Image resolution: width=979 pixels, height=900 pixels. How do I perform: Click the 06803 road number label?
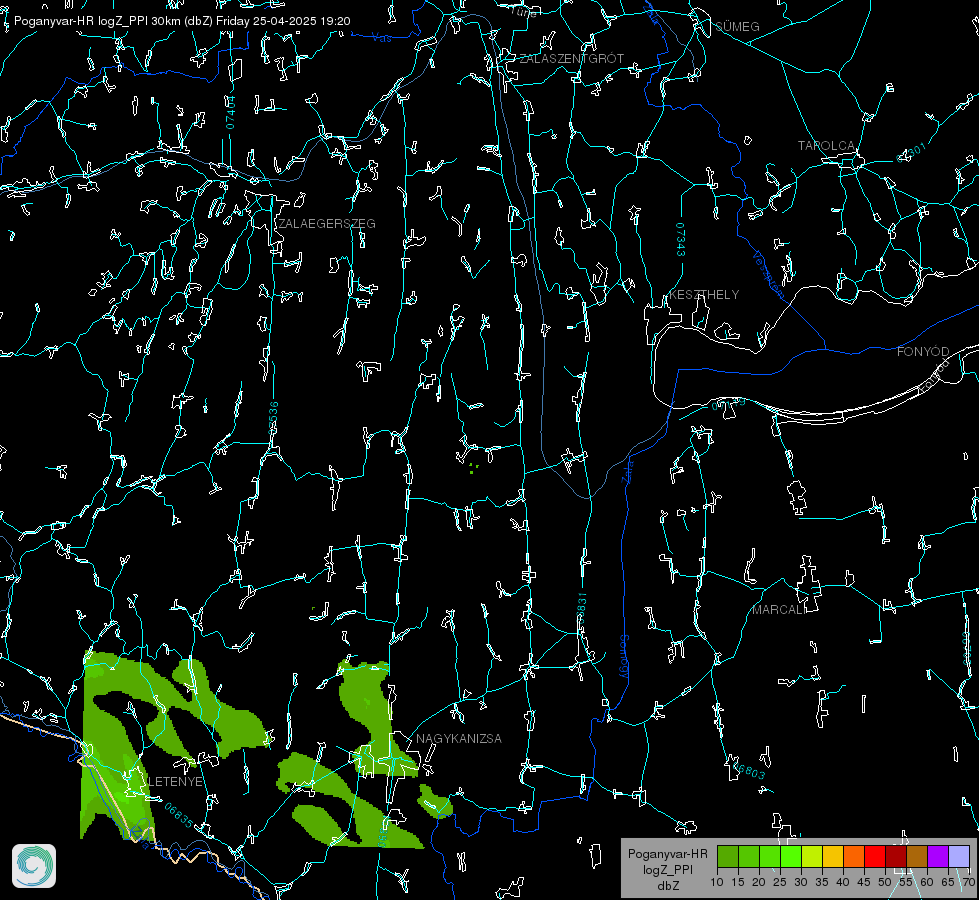pyautogui.click(x=747, y=769)
